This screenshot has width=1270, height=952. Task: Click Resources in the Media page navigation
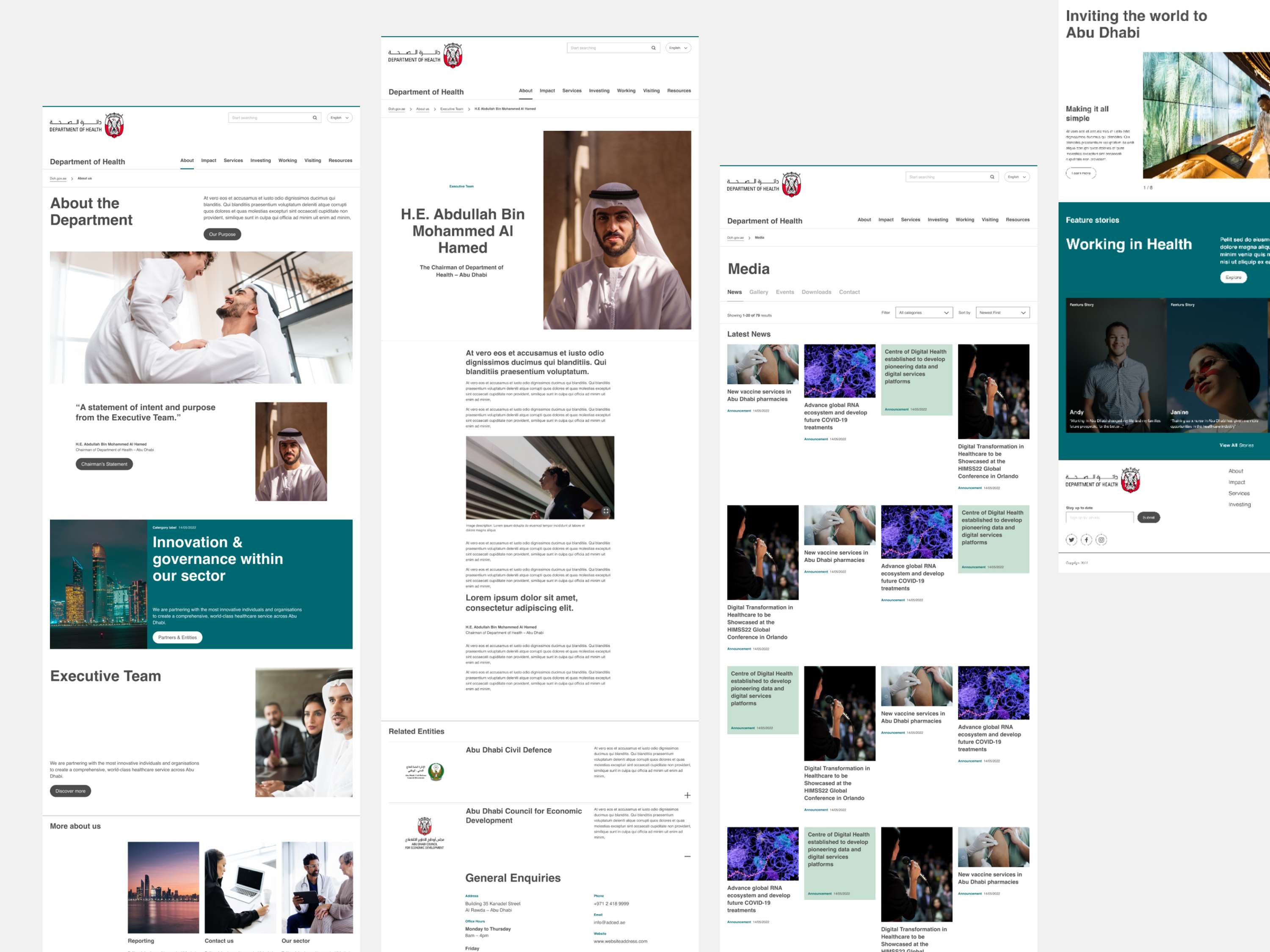coord(1018,220)
